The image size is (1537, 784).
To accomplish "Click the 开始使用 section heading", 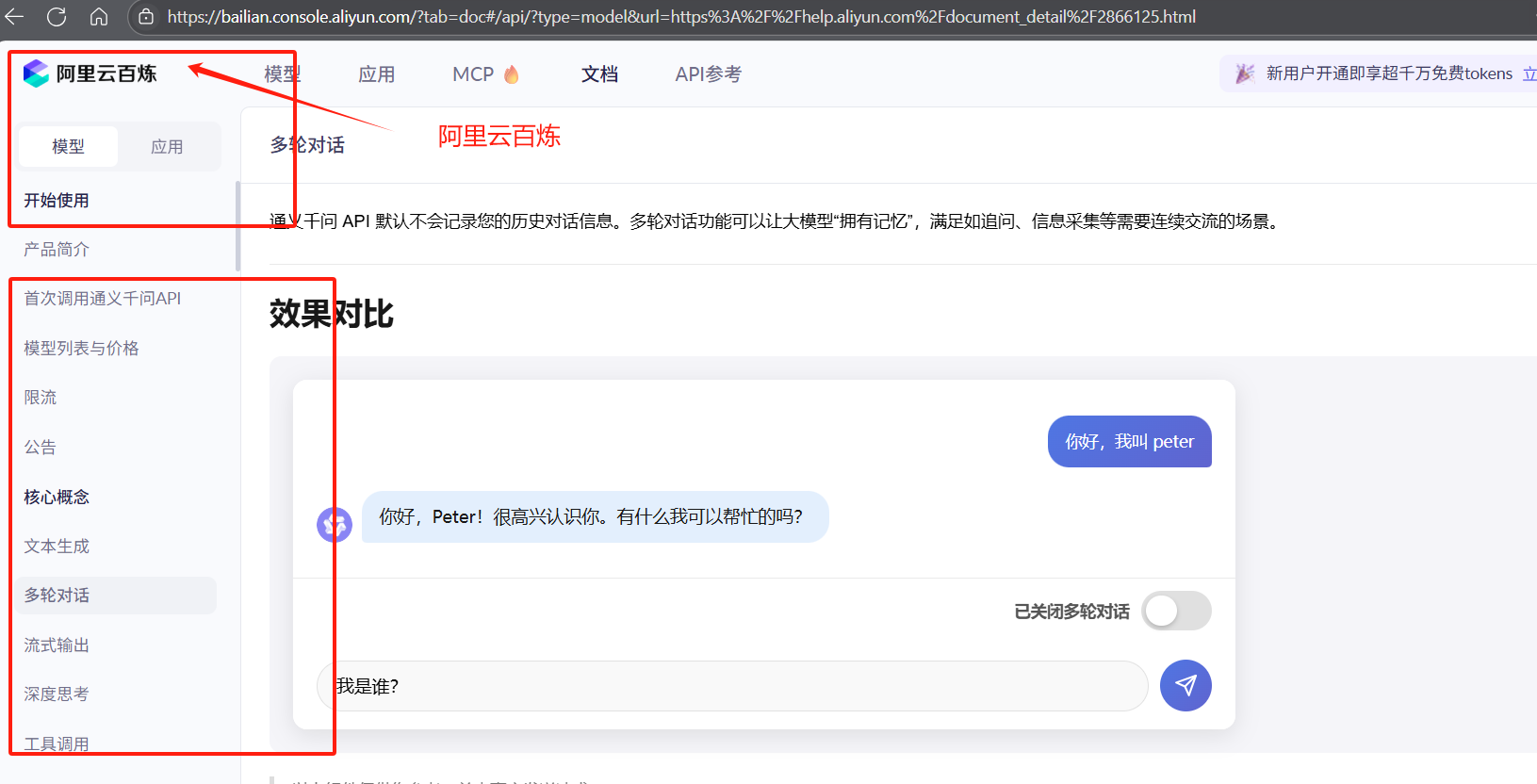I will 57,200.
